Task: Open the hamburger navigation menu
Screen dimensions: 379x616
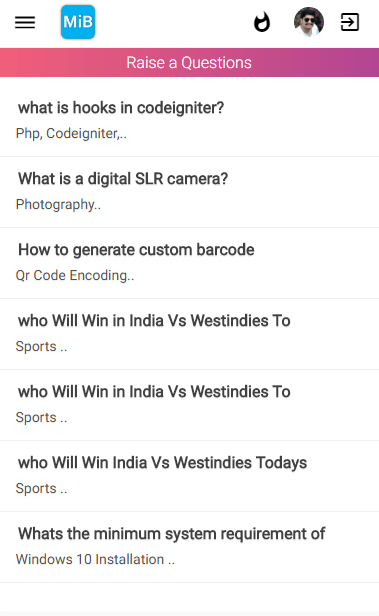Action: click(x=25, y=22)
